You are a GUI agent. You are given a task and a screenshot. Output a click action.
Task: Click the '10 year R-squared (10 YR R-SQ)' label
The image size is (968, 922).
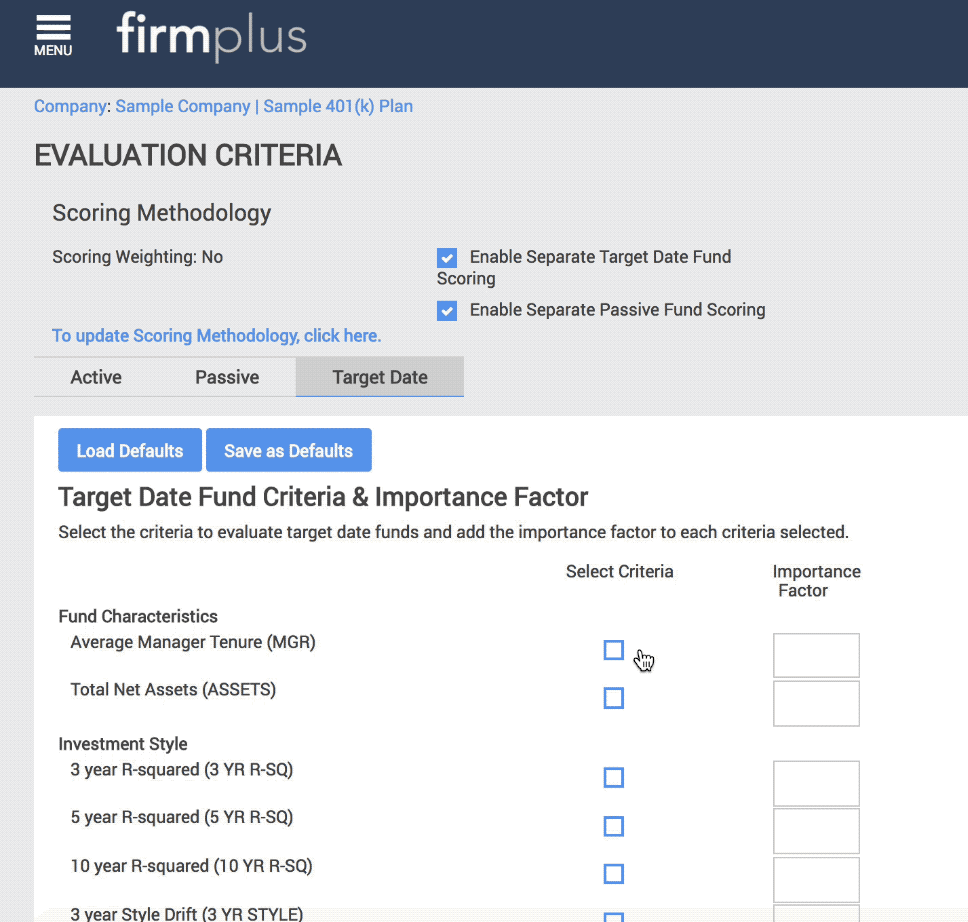191,866
